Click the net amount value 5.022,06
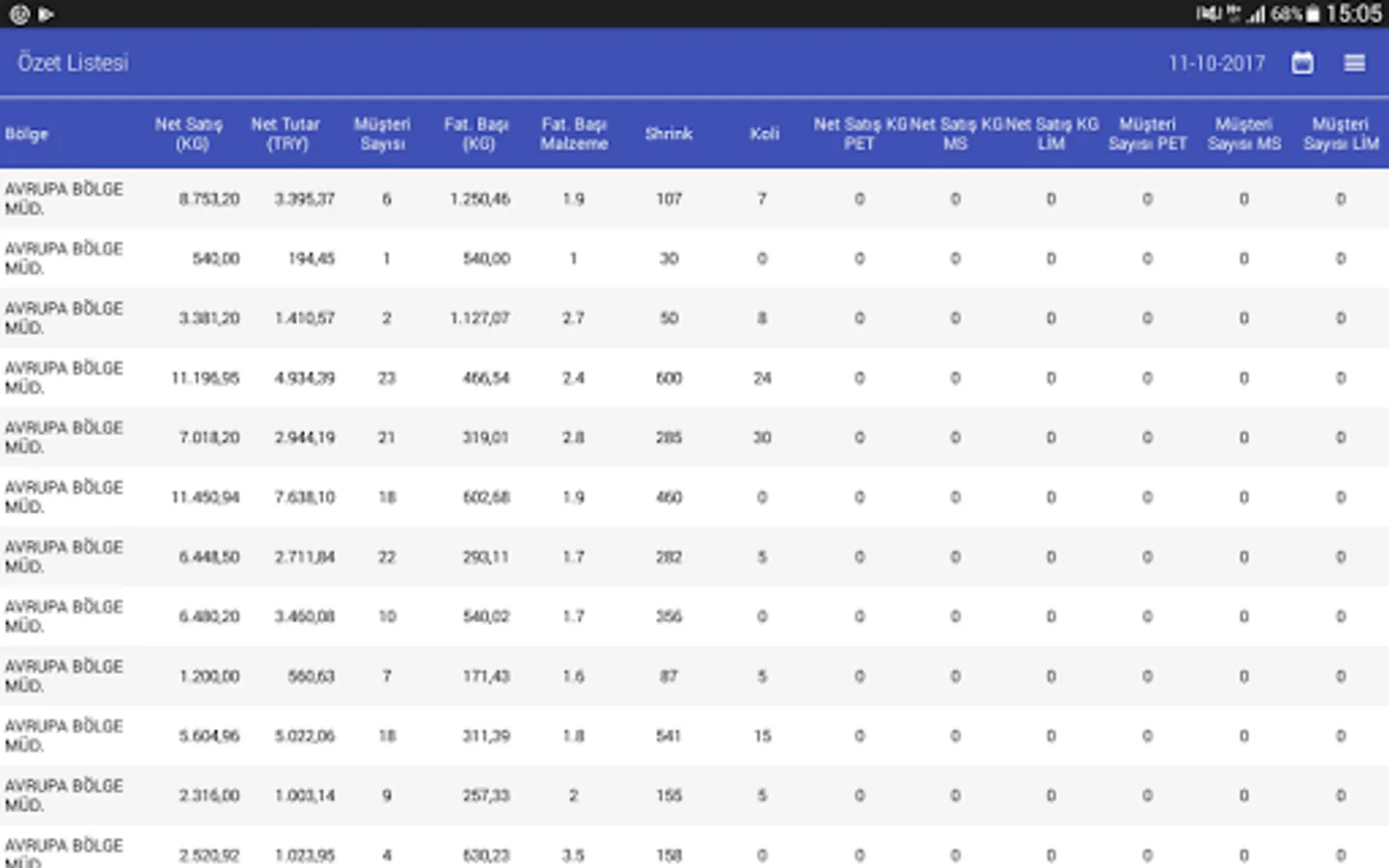This screenshot has height=868, width=1389. pos(305,737)
